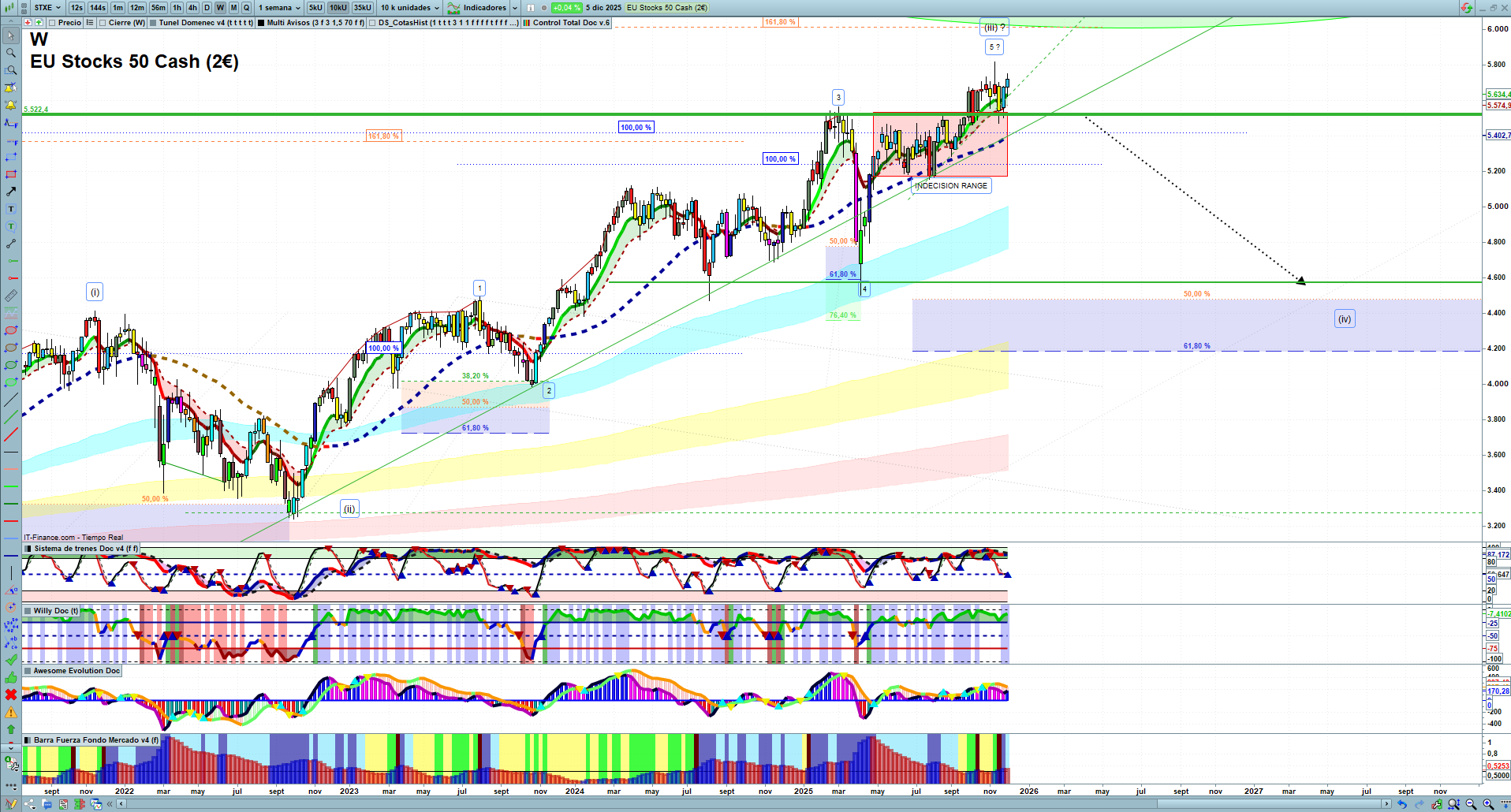Click the pencil drawing icon at bottom left

(x=11, y=804)
